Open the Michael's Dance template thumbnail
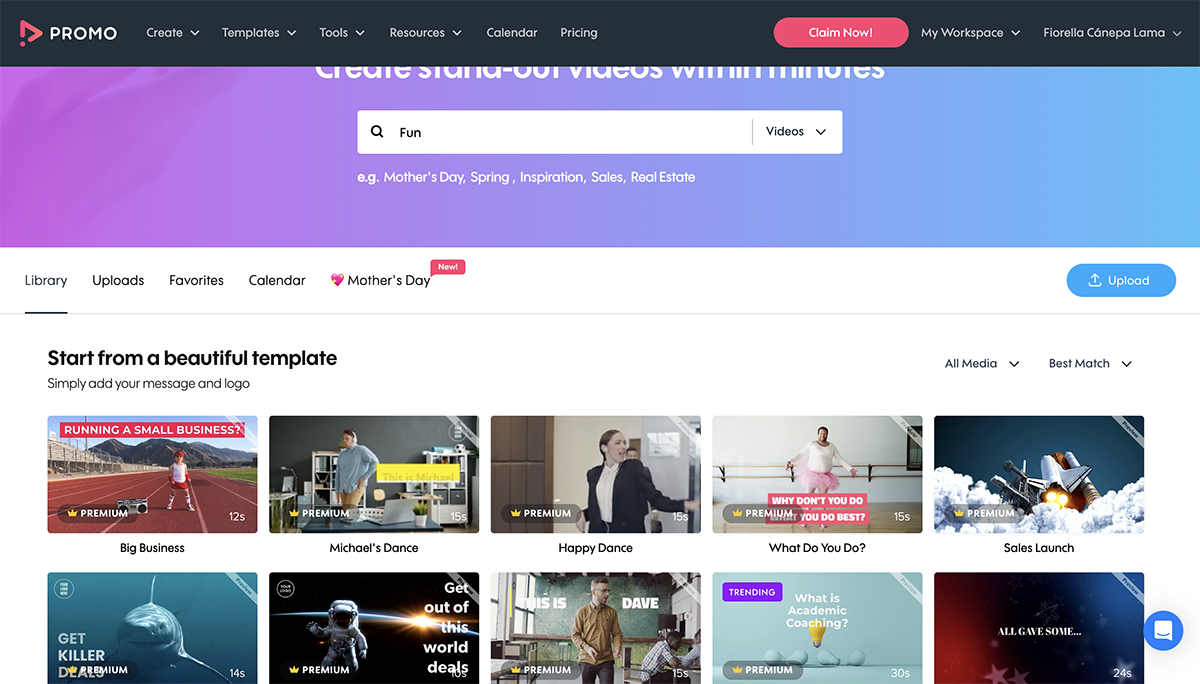This screenshot has height=684, width=1200. tap(373, 474)
